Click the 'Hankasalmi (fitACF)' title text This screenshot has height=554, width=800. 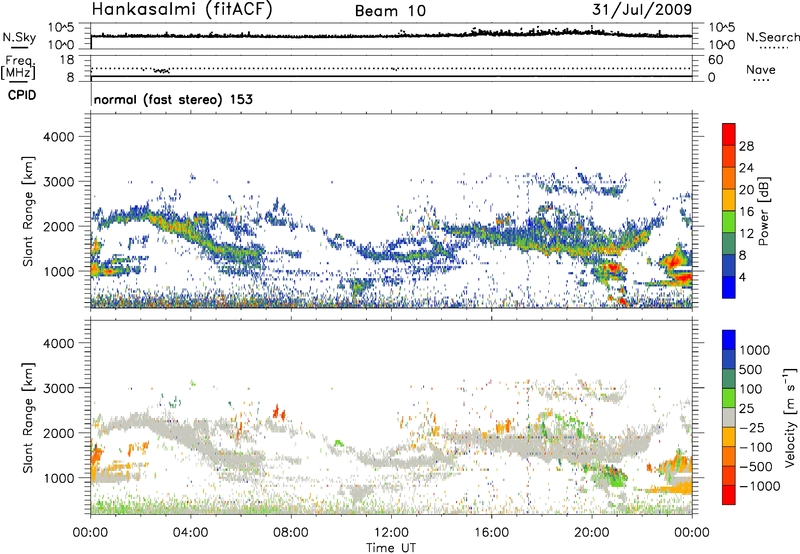click(182, 10)
